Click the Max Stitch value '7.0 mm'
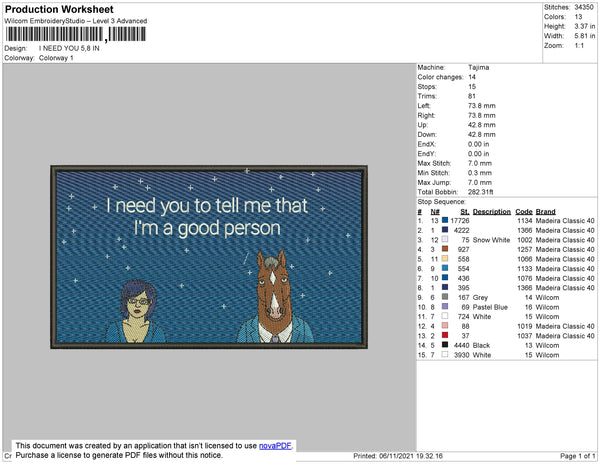Image resolution: width=600 pixels, height=464 pixels. coord(480,163)
